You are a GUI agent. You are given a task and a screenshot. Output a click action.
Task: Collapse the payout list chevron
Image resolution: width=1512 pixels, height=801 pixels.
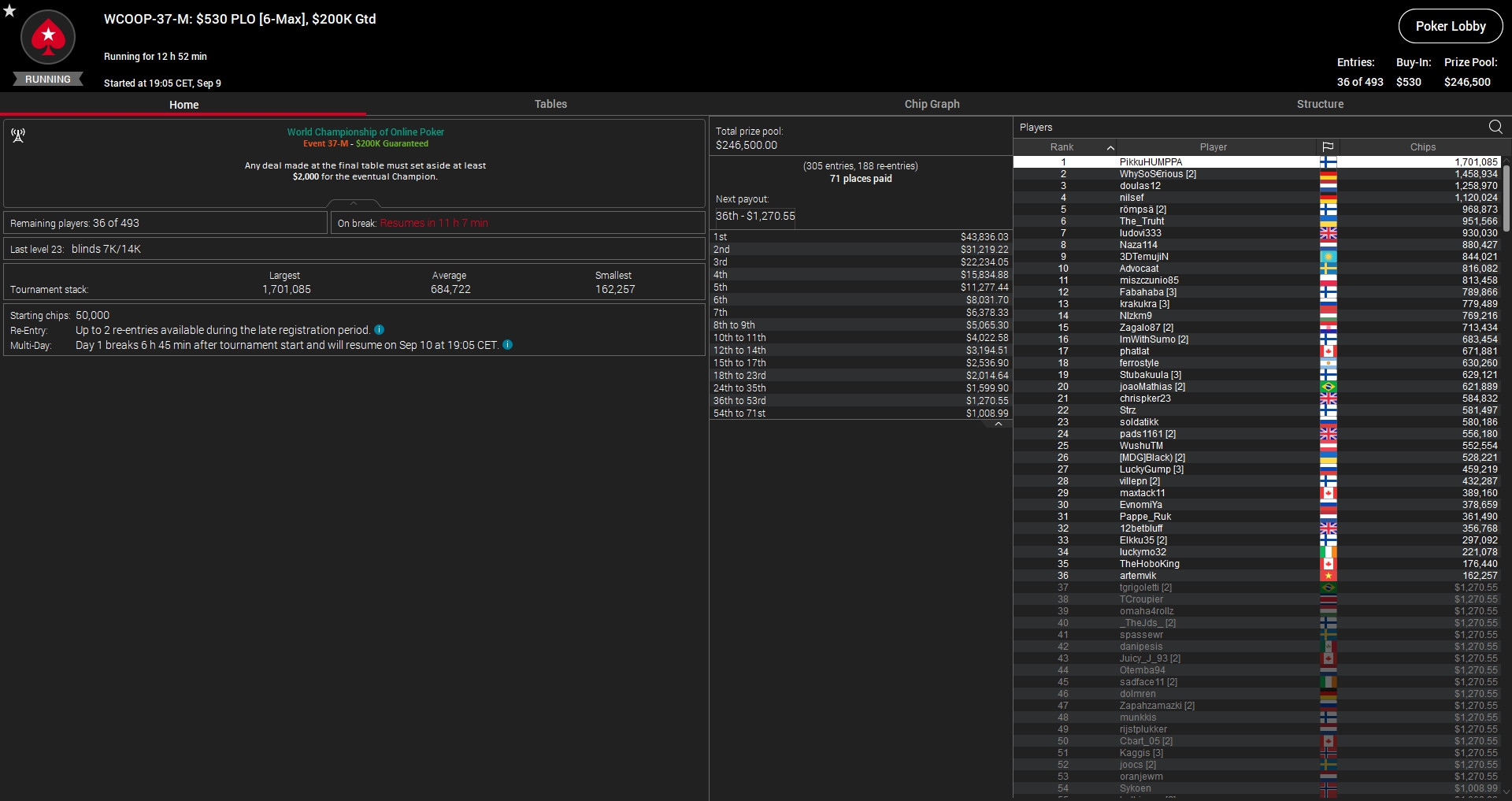tap(998, 424)
